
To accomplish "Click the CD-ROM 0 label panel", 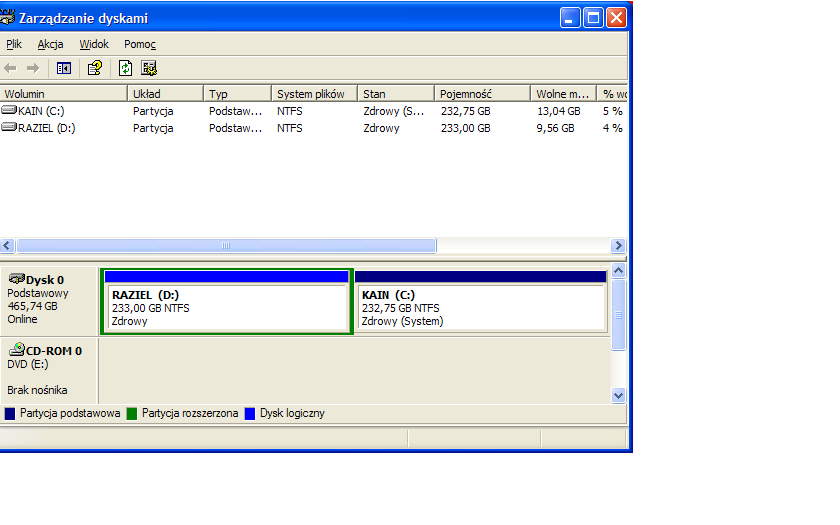I will click(x=49, y=371).
